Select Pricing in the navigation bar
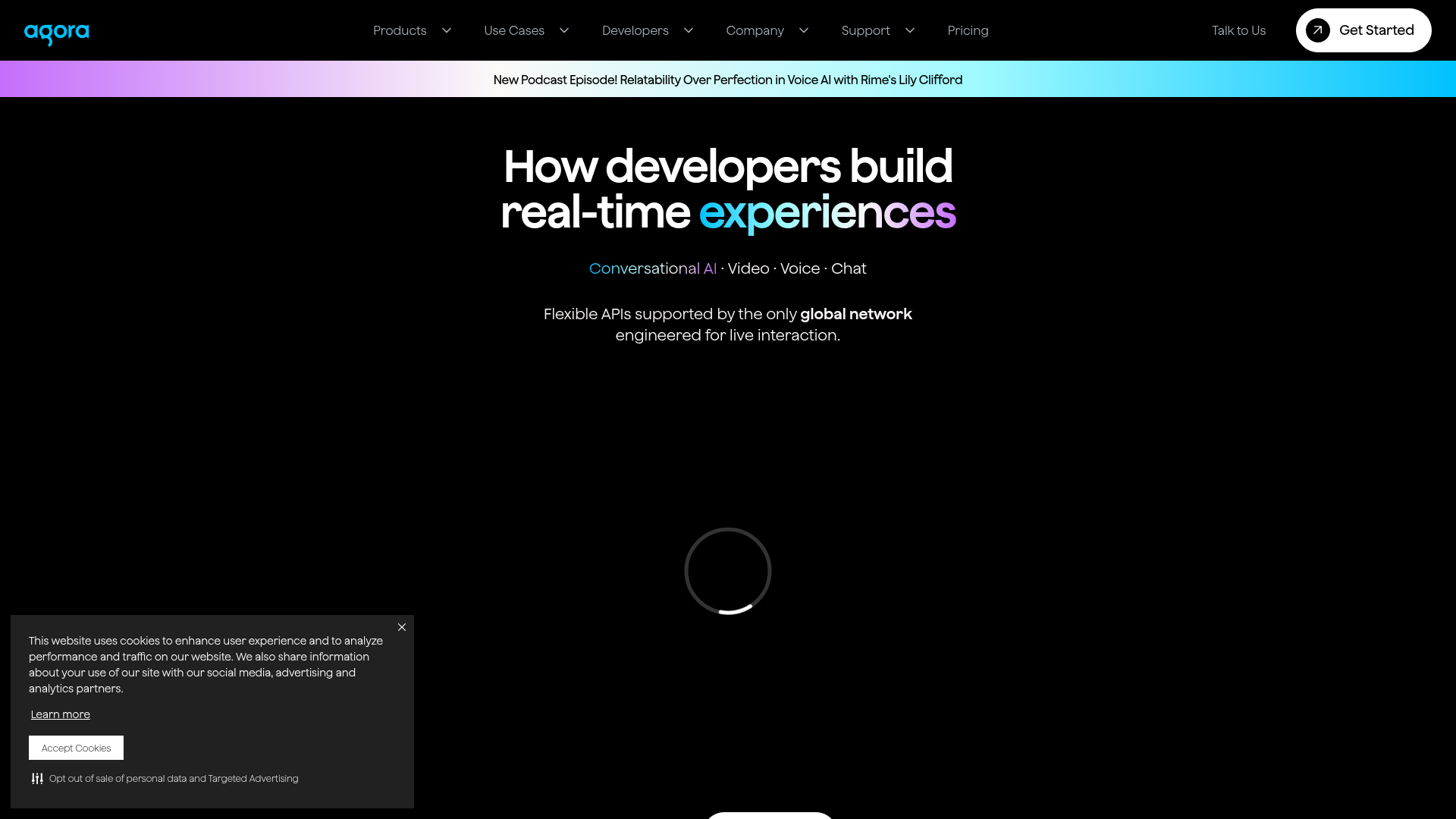The width and height of the screenshot is (1456, 819). point(968,30)
